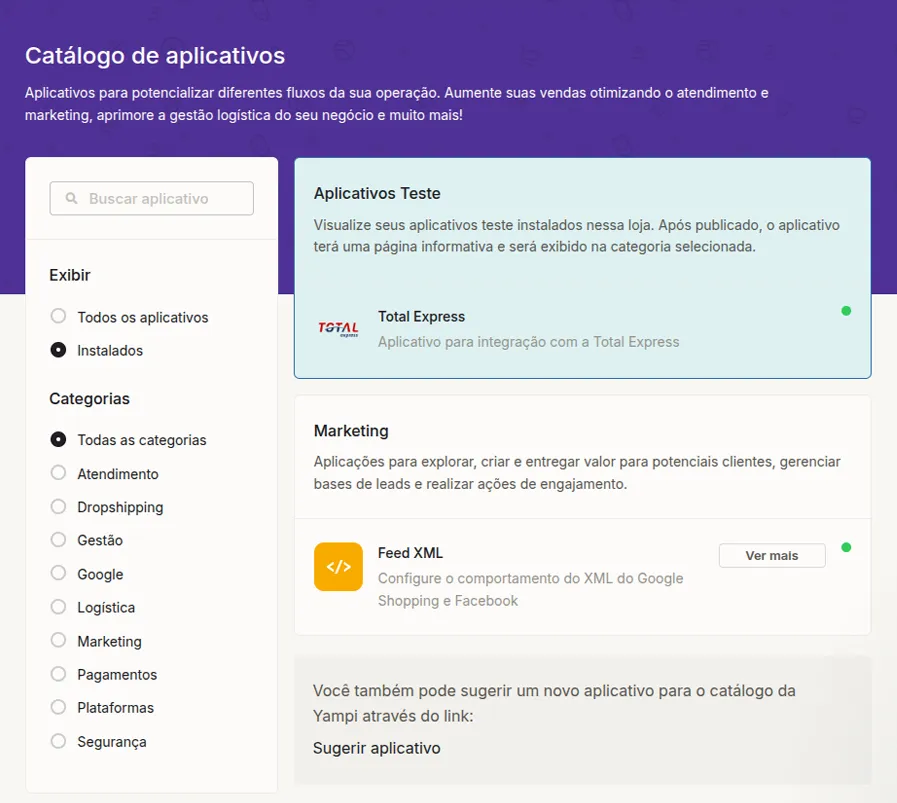
Task: Click the 'Catálogo de aplicativos' heading
Action: click(155, 55)
